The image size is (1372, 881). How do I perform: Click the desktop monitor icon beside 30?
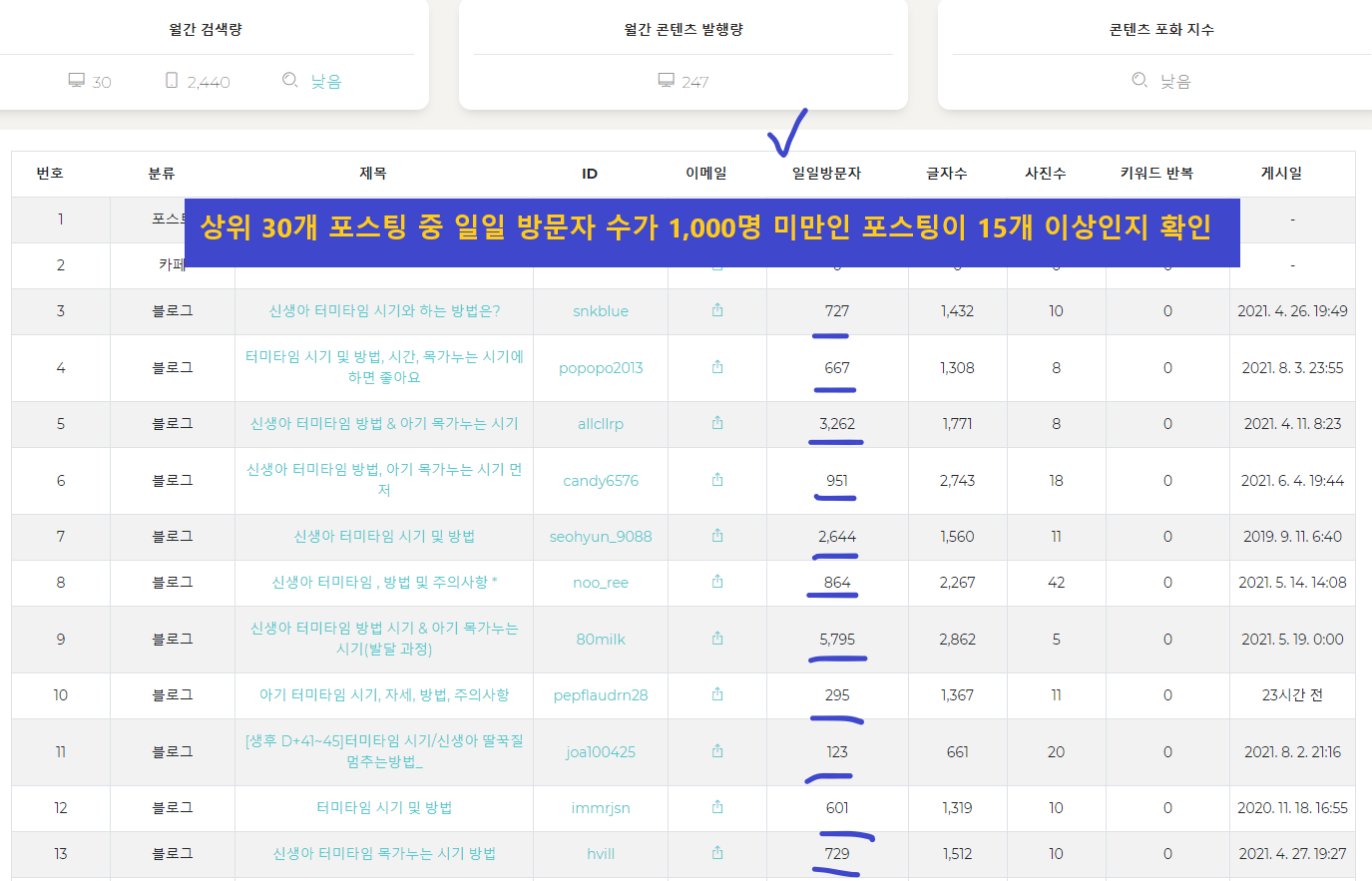click(x=77, y=81)
